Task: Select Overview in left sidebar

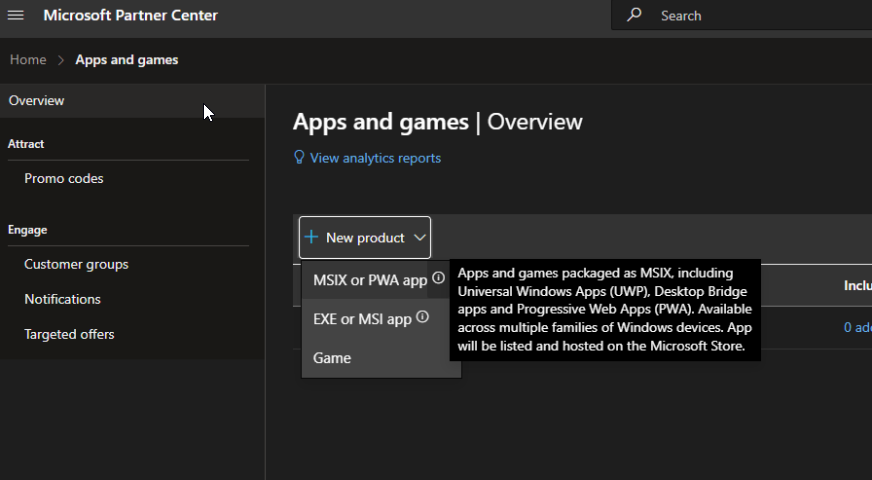Action: click(37, 101)
